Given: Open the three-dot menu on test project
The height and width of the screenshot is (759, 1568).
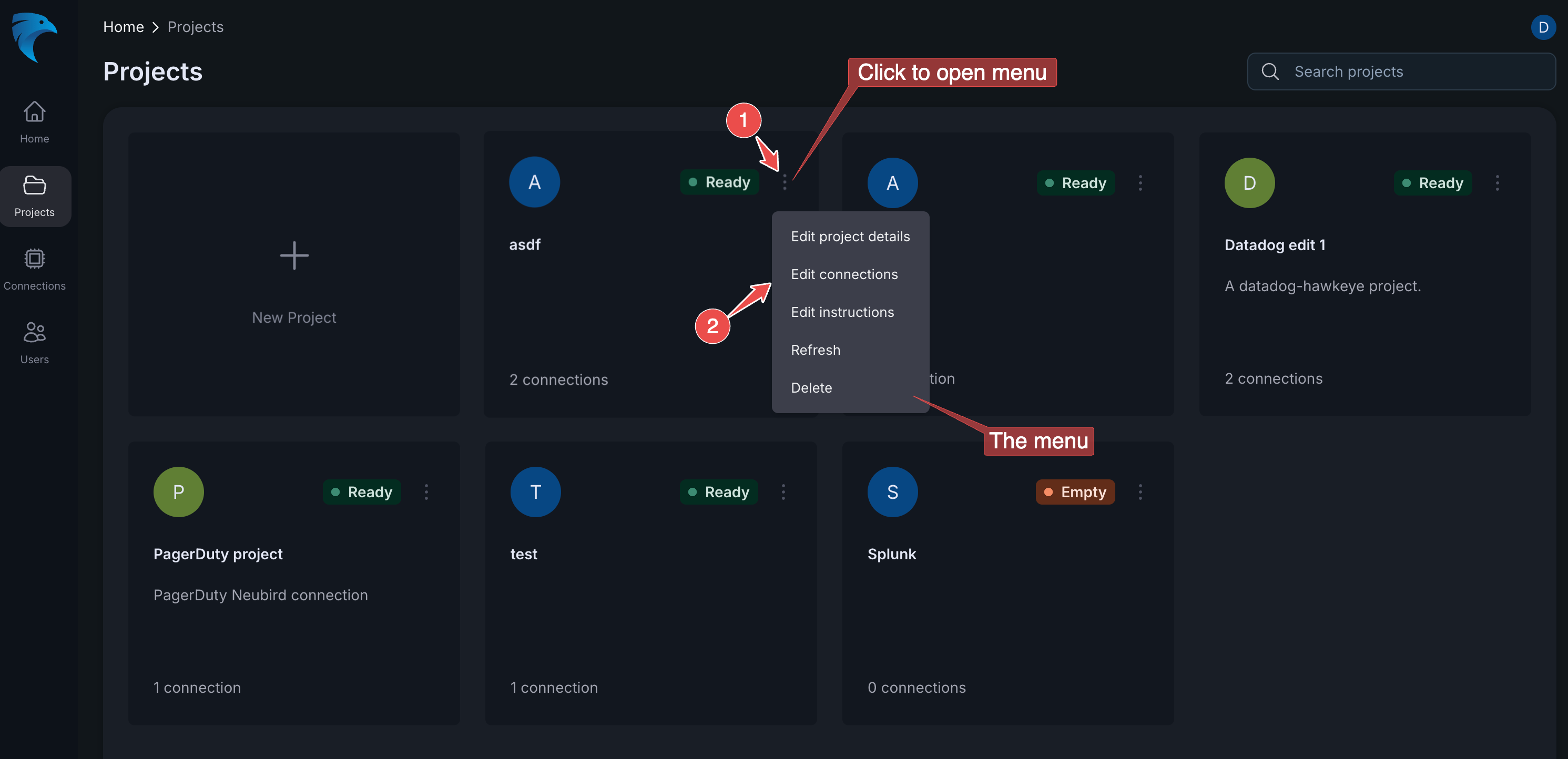Looking at the screenshot, I should (783, 492).
